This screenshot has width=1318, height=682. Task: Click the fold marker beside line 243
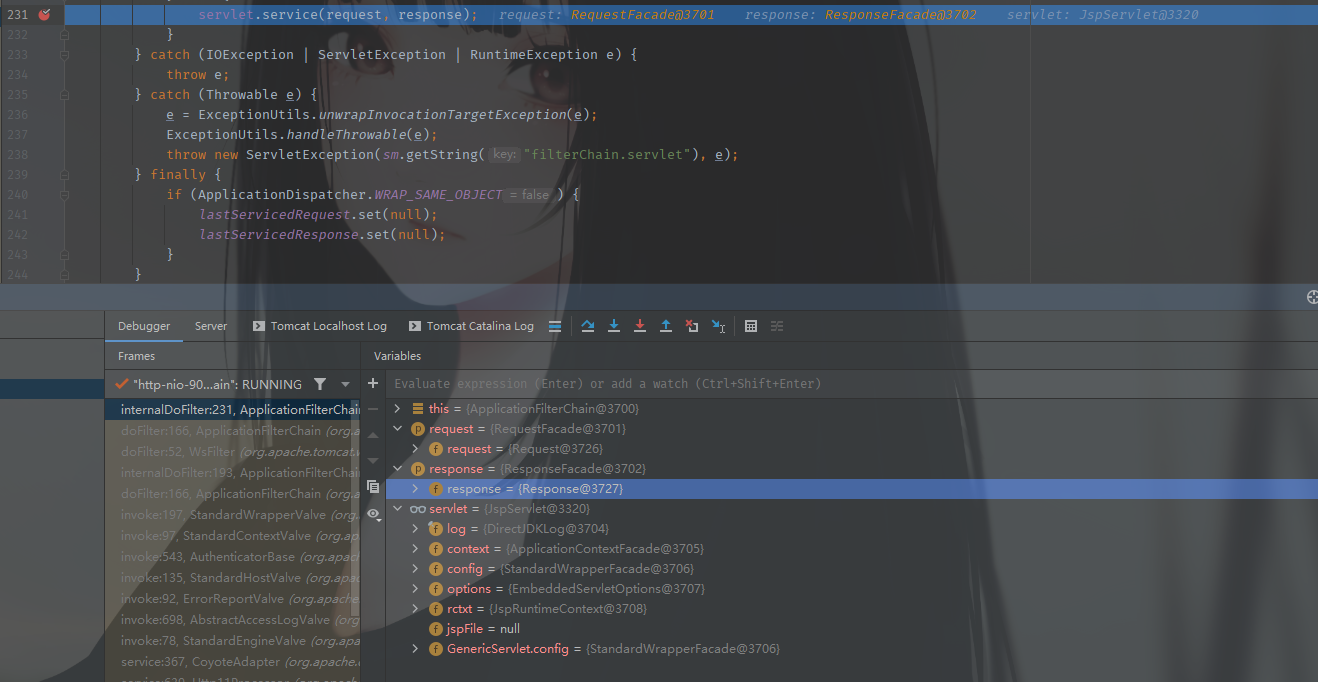(64, 255)
